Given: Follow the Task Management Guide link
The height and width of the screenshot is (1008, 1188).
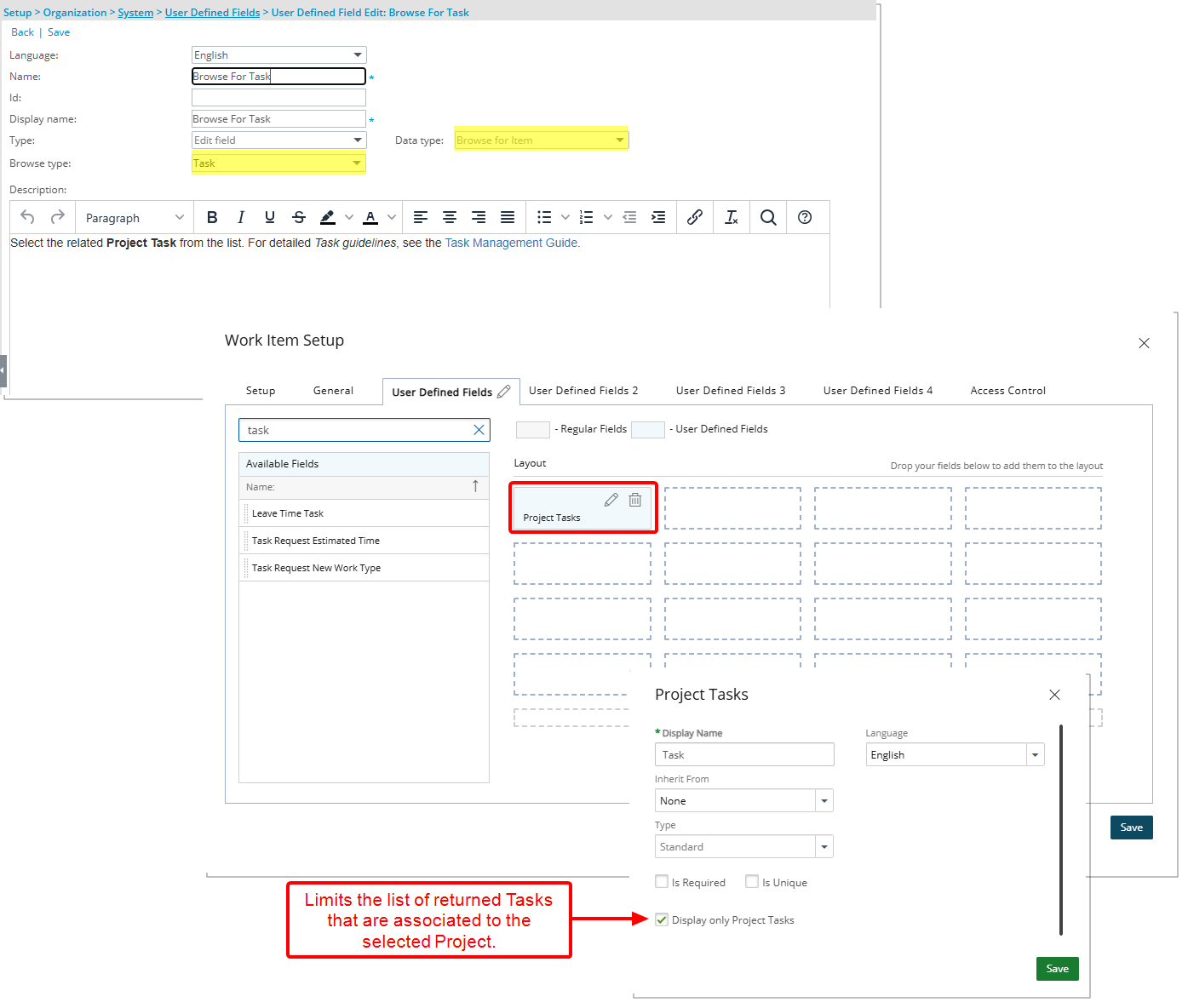Looking at the screenshot, I should point(511,243).
